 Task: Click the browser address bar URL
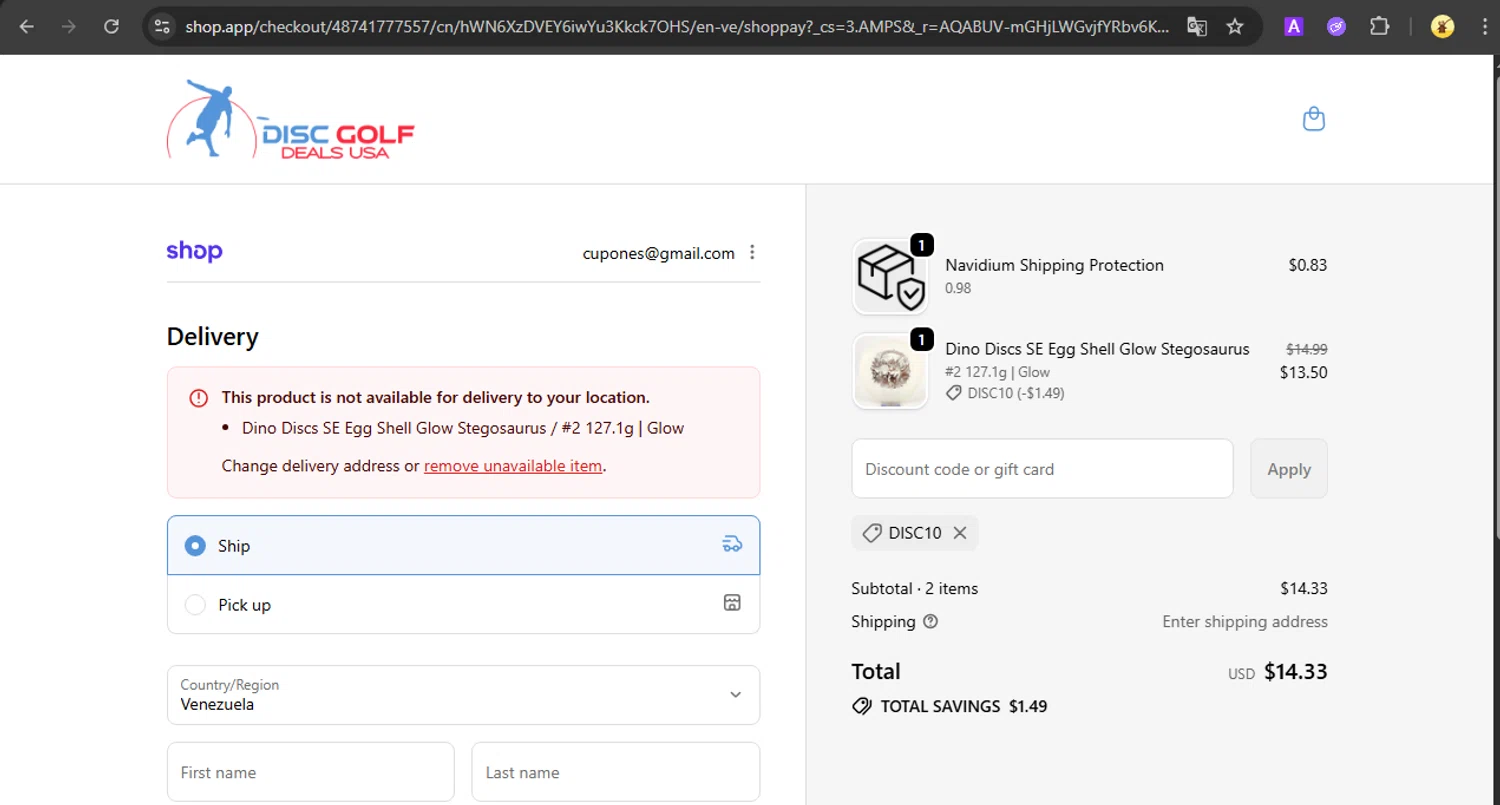(x=676, y=27)
